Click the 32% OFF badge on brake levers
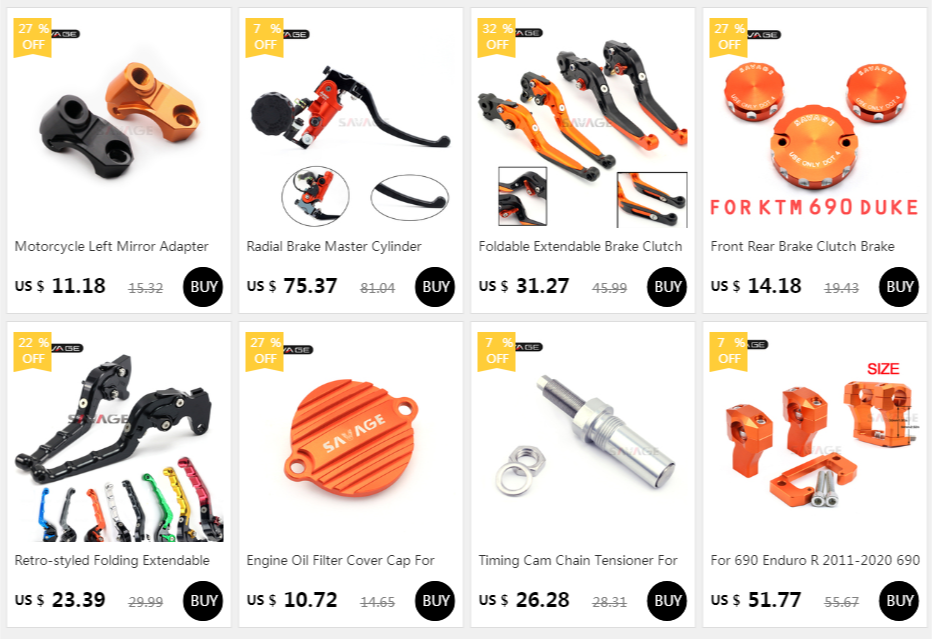 (x=496, y=37)
